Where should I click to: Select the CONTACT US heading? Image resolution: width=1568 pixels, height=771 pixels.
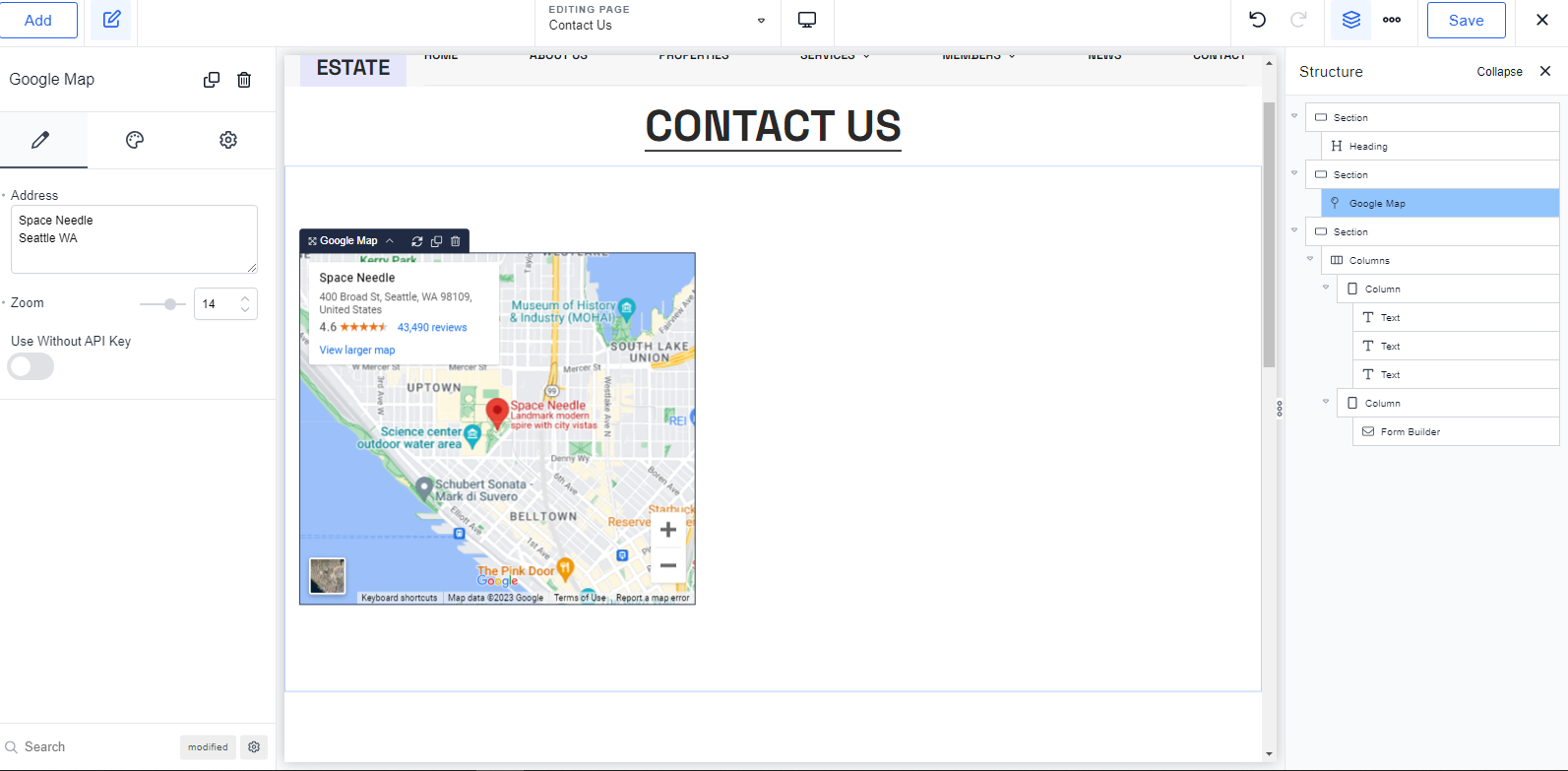click(773, 126)
